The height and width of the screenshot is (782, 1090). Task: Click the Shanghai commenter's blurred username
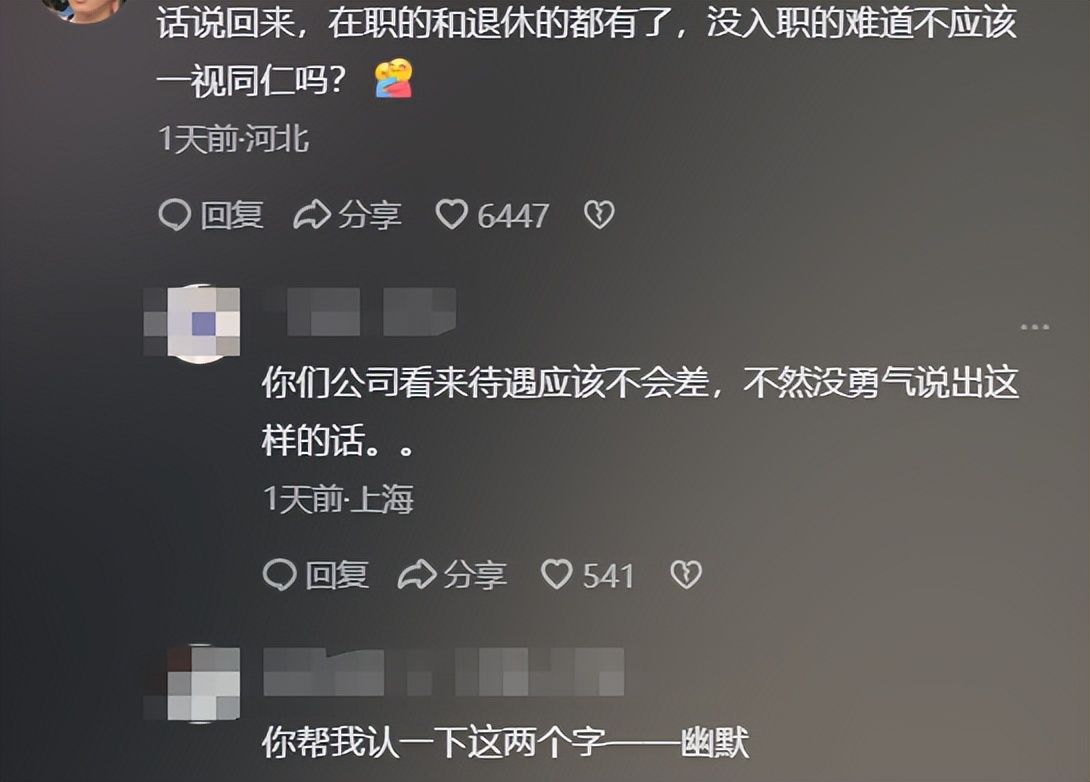[x=361, y=311]
